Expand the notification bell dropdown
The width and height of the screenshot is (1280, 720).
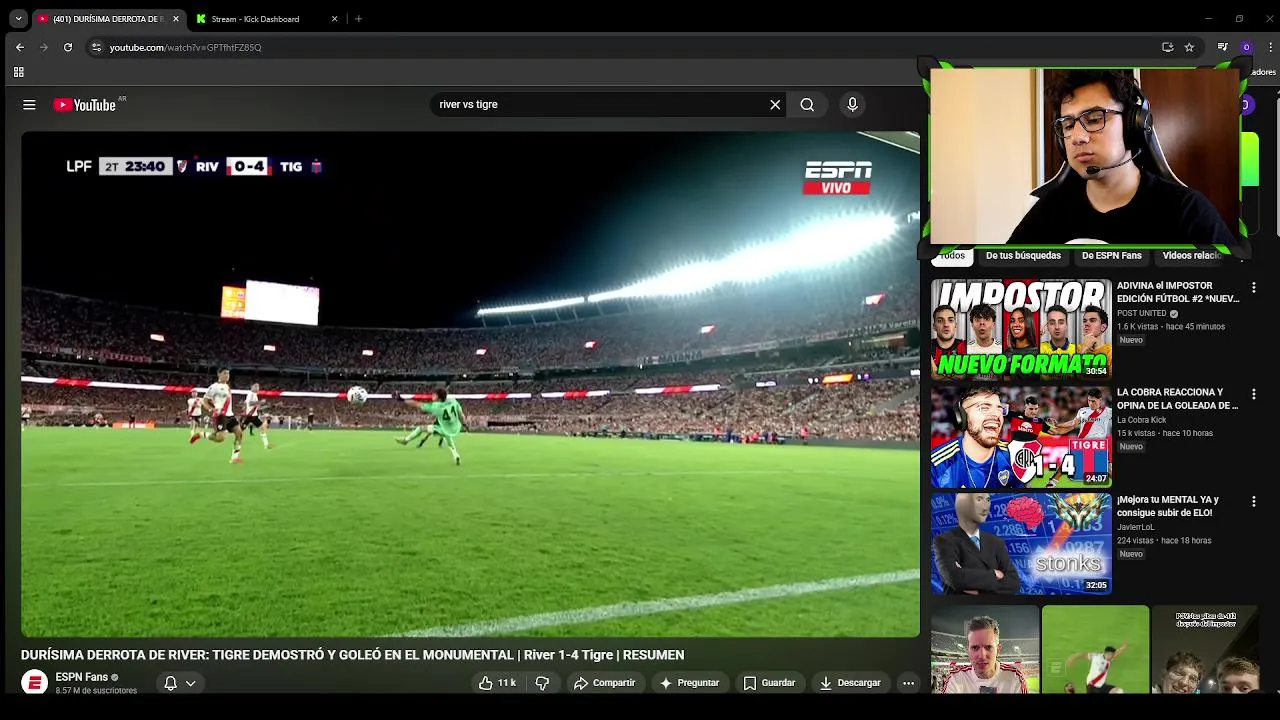(x=179, y=683)
